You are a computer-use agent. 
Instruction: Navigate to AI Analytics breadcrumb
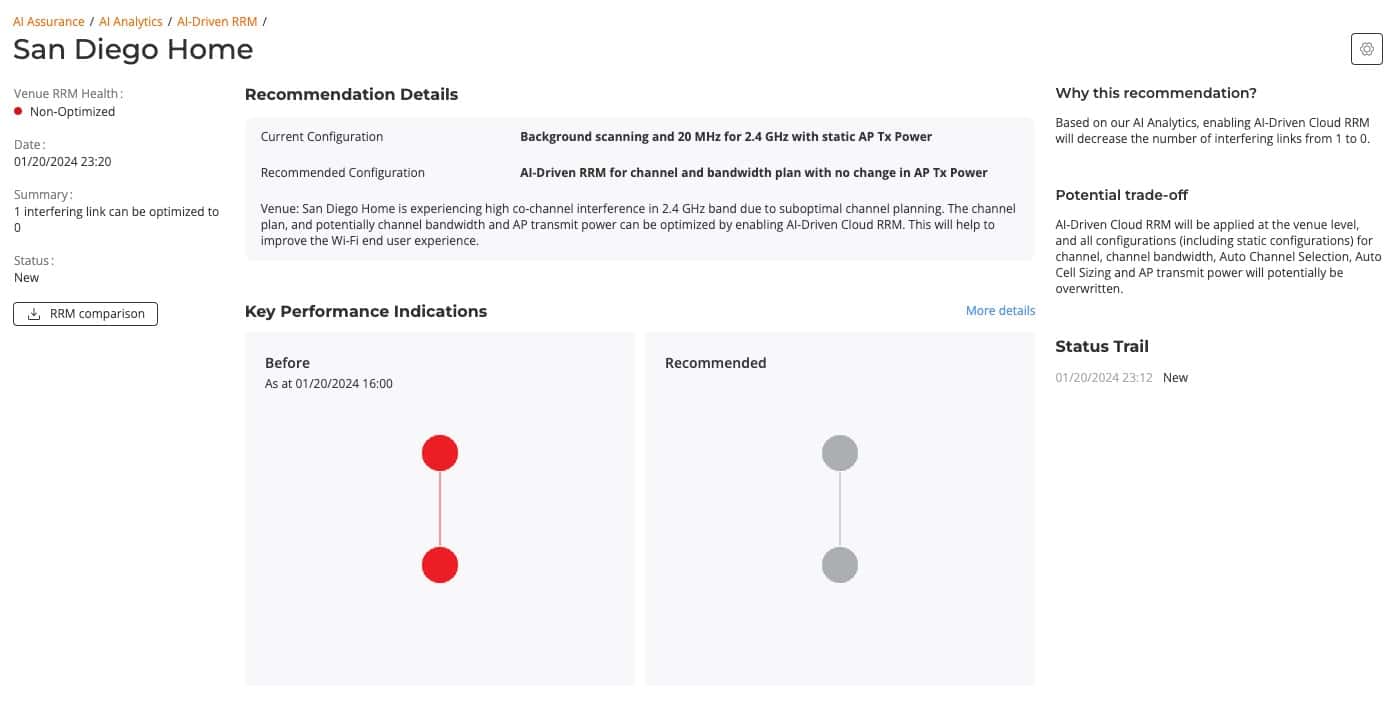pos(130,21)
